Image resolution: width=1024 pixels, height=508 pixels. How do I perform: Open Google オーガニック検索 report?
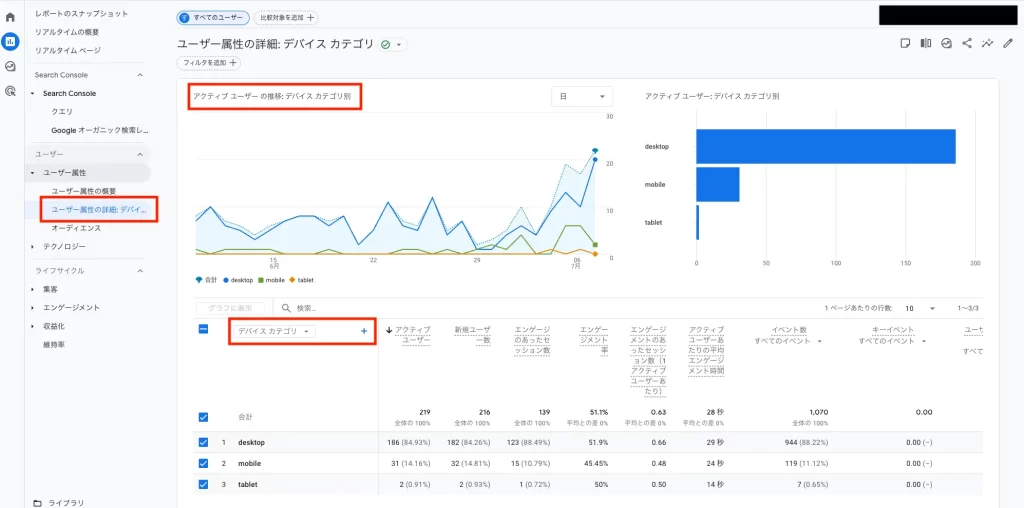coord(100,131)
